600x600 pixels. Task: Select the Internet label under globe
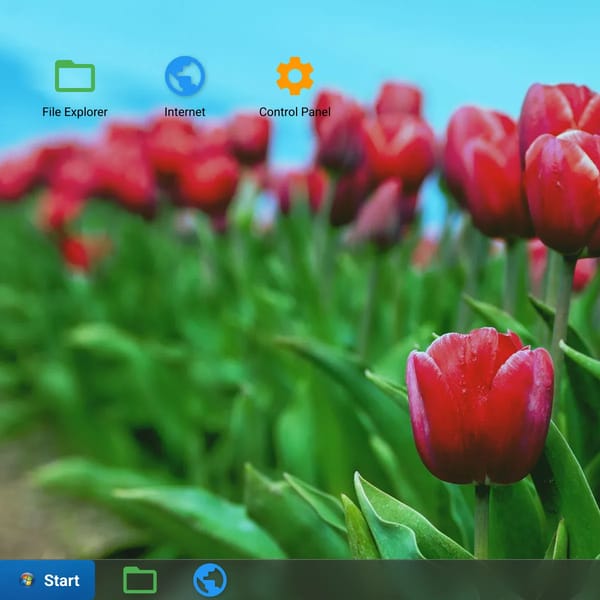(185, 112)
